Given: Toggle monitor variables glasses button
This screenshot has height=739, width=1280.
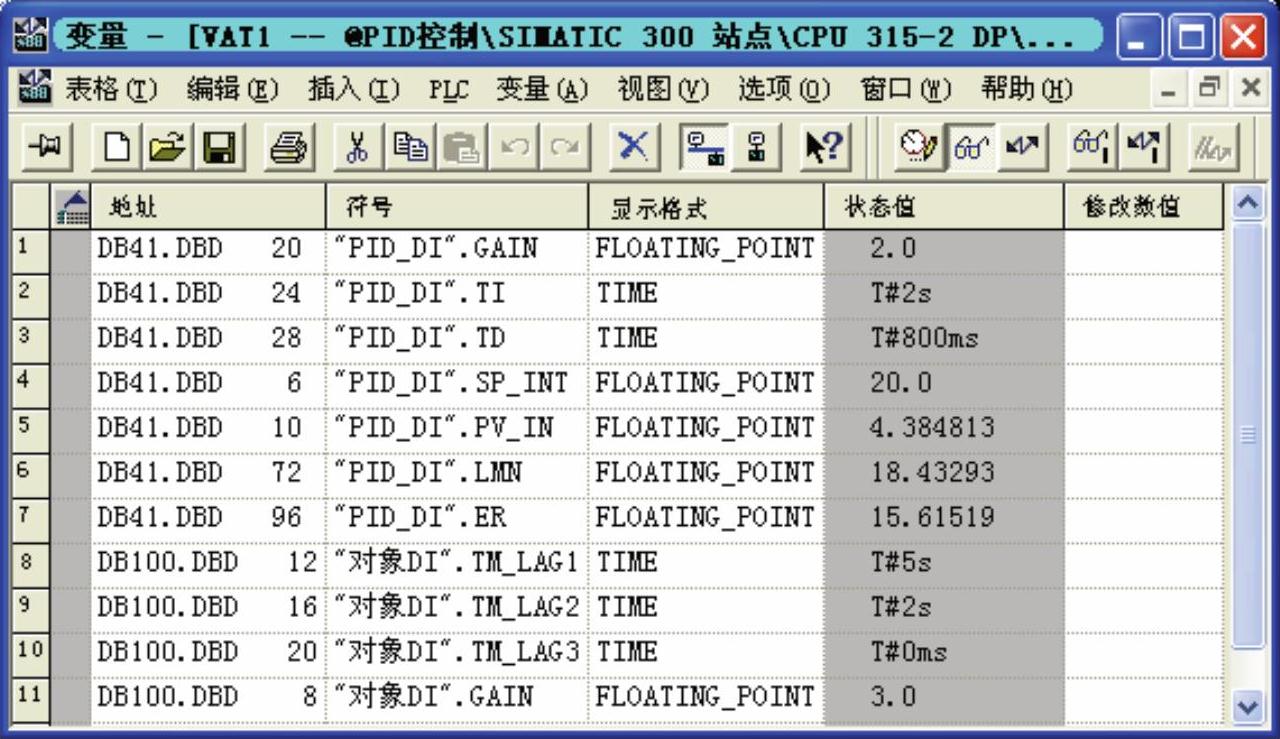Looking at the screenshot, I should pos(970,147).
